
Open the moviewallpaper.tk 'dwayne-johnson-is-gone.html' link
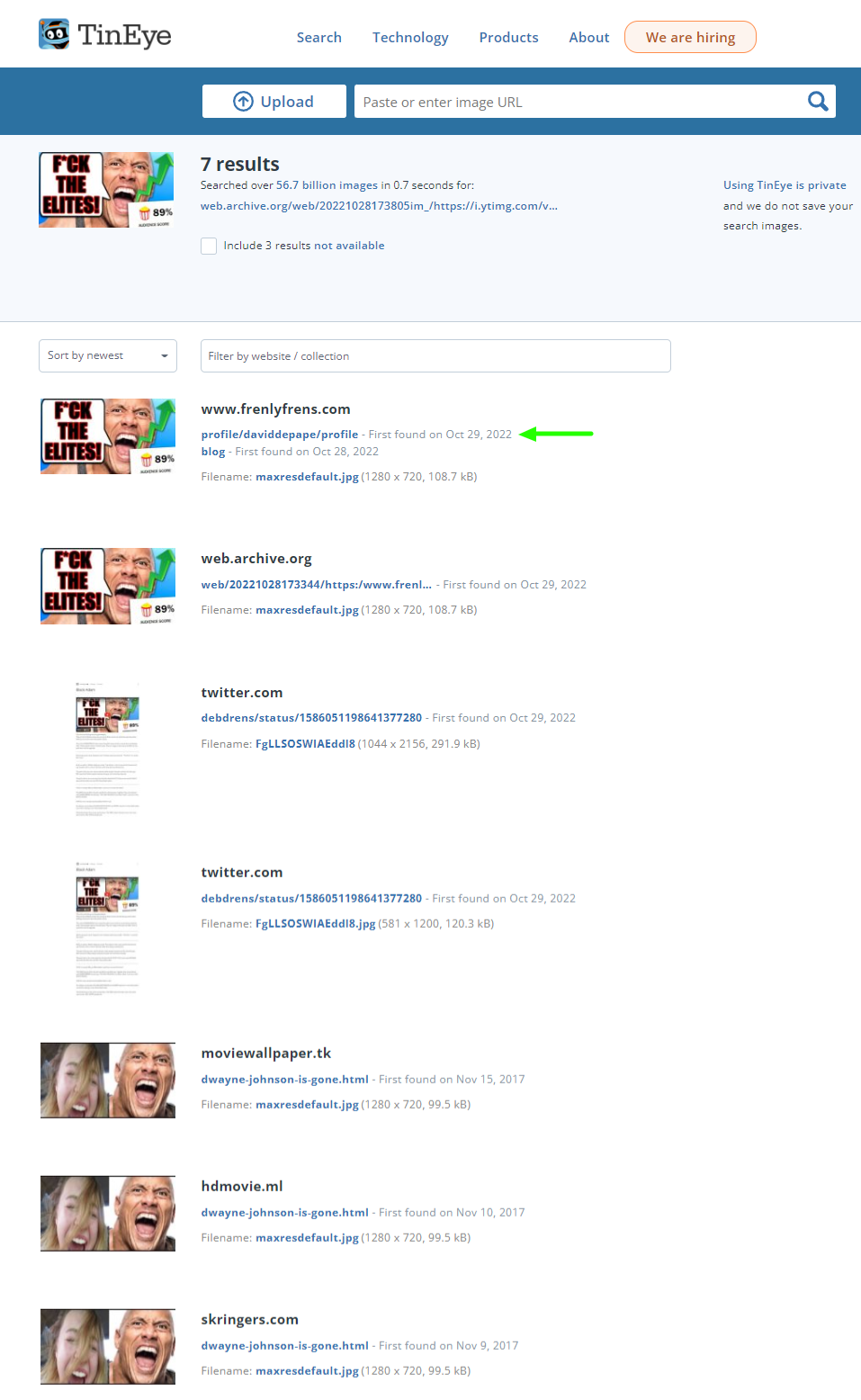pyautogui.click(x=285, y=1080)
